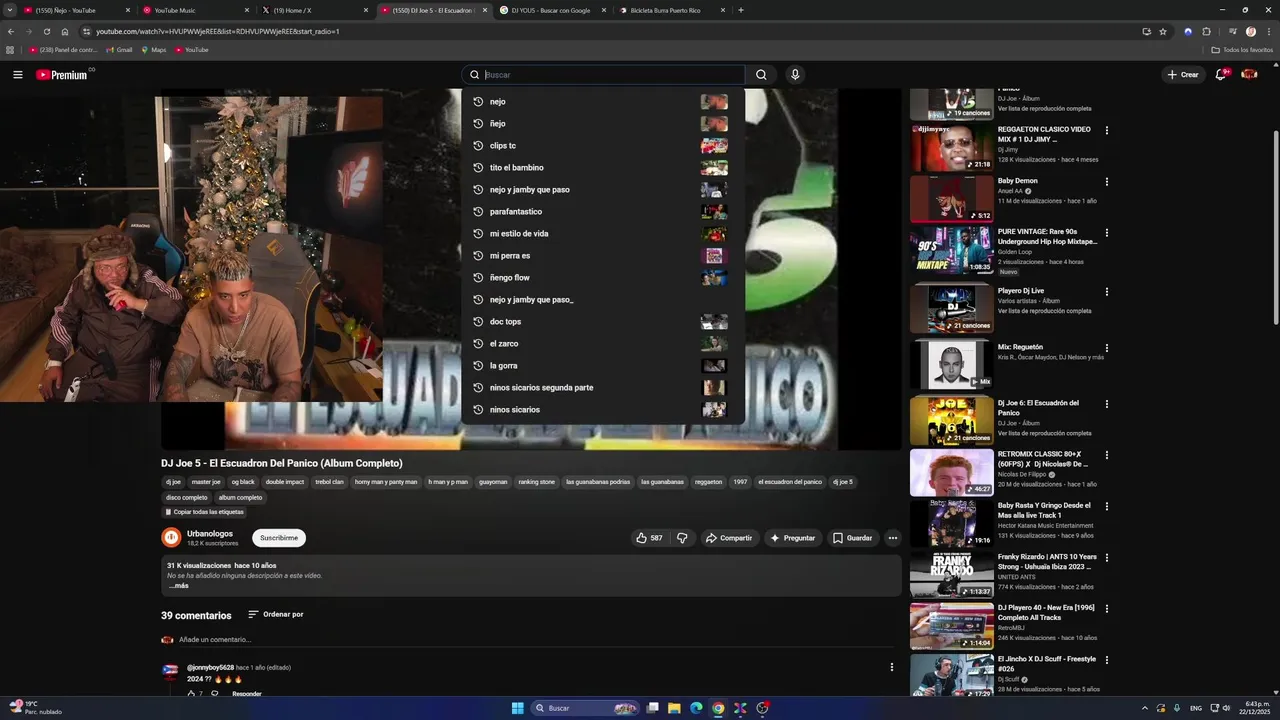Go to the YouTube Premium home logo
The width and height of the screenshot is (1280, 720).
pyautogui.click(x=62, y=75)
